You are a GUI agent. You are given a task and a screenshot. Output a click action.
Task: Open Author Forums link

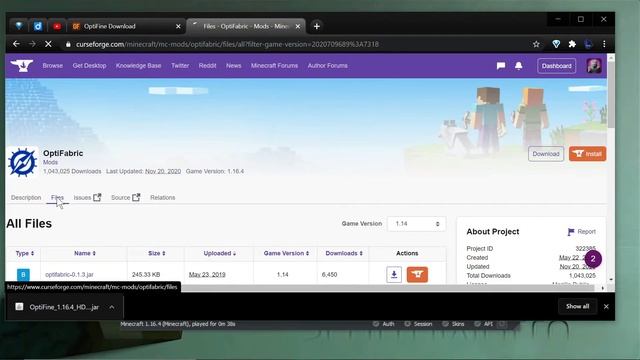point(327,66)
